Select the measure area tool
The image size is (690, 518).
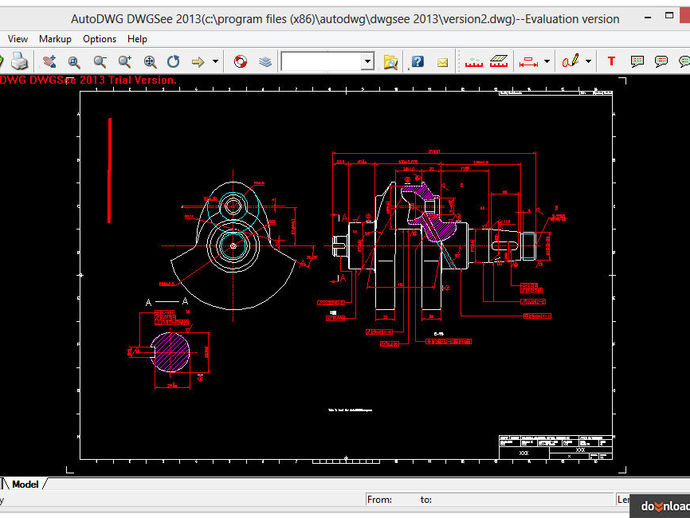pos(499,62)
